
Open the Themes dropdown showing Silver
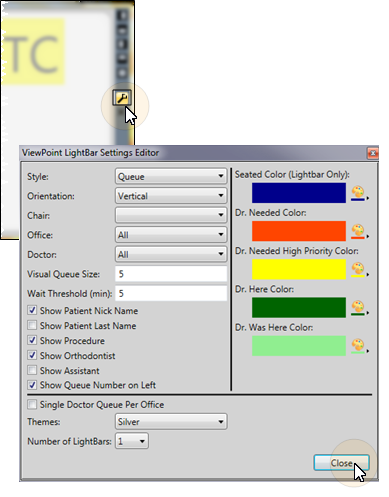171,422
